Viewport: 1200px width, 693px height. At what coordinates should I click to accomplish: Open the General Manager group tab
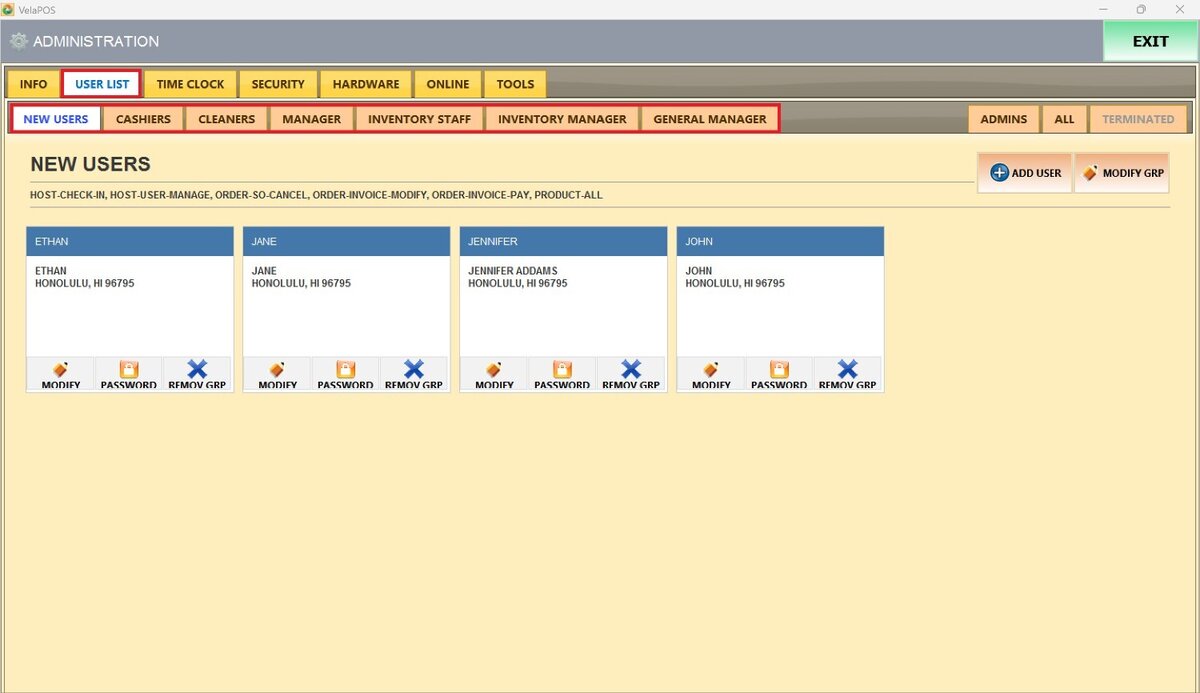710,119
